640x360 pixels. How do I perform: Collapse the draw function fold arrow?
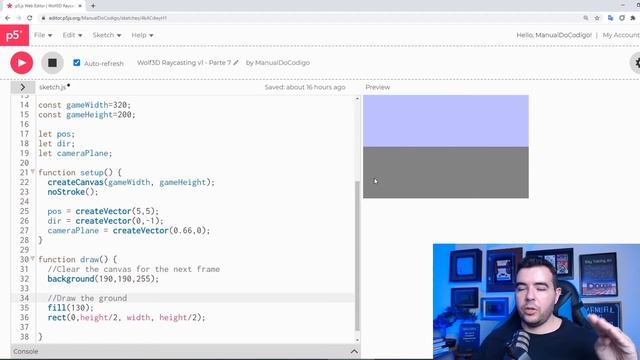click(33, 259)
